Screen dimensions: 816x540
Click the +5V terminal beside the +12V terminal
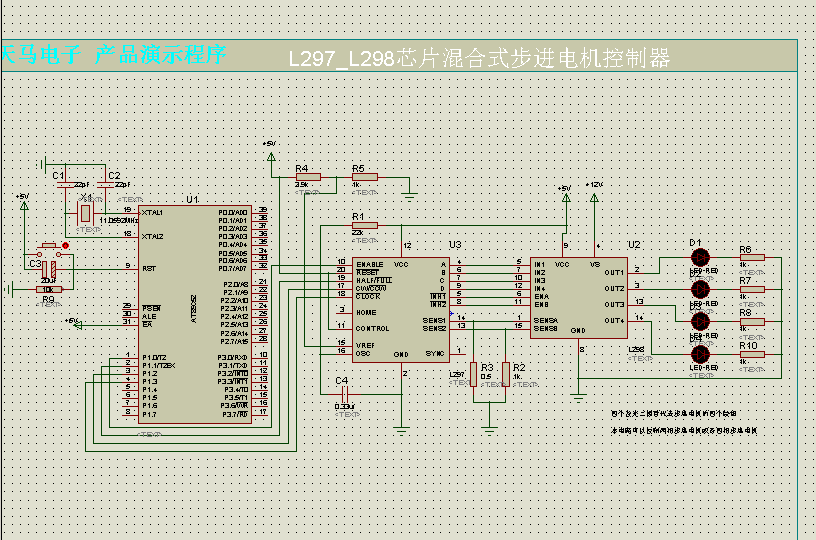(566, 197)
